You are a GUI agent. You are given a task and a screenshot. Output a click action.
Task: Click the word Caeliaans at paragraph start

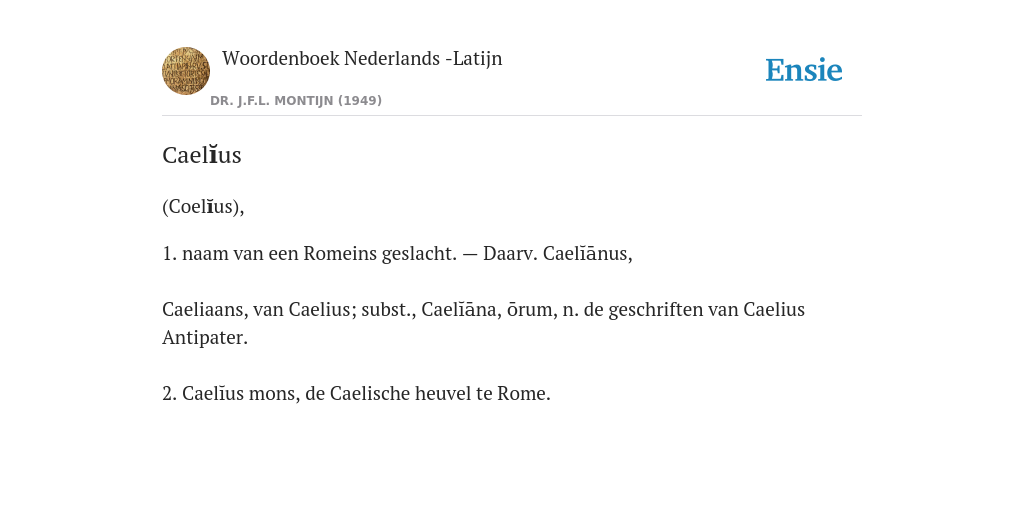pos(203,309)
